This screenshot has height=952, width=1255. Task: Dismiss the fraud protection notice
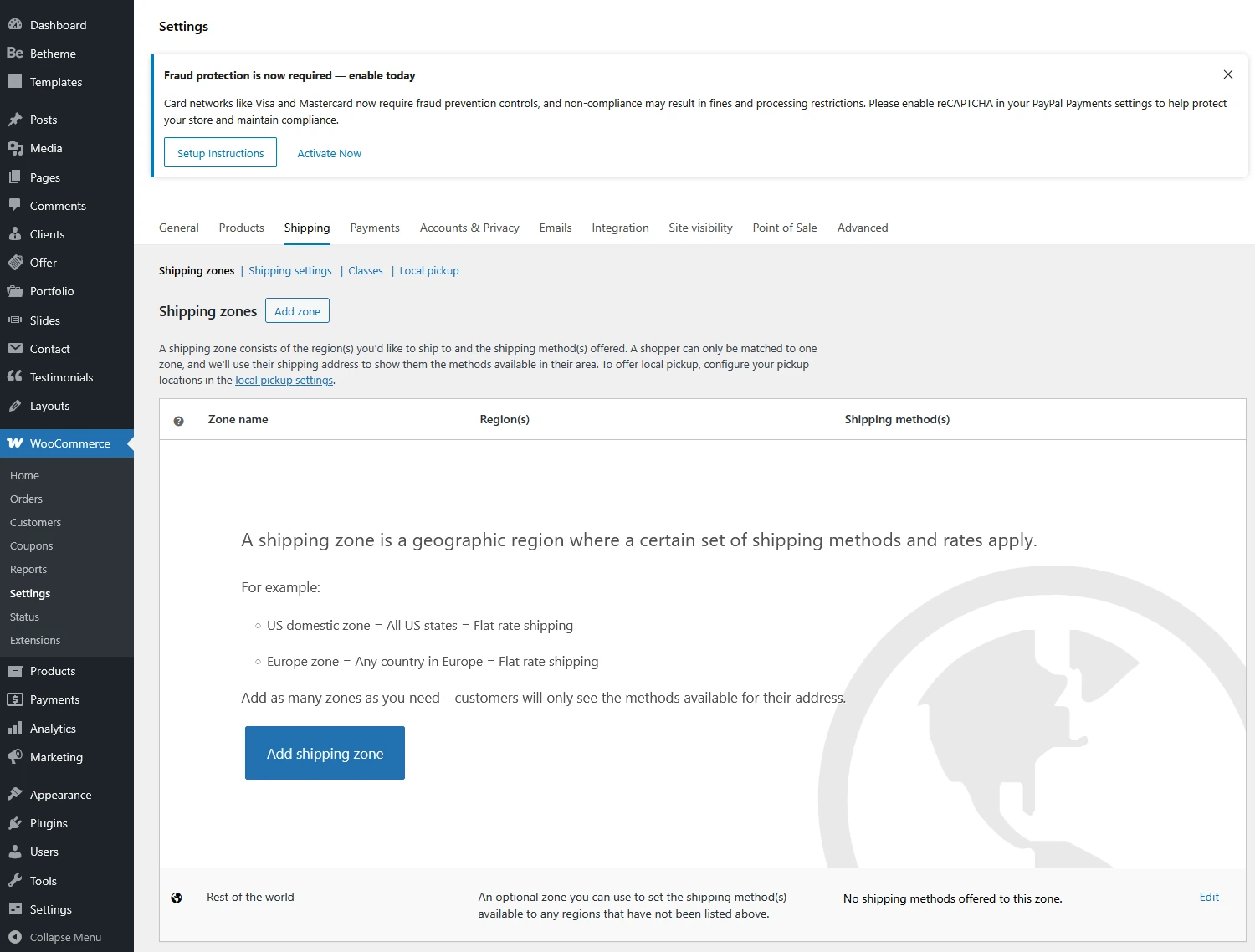tap(1227, 74)
